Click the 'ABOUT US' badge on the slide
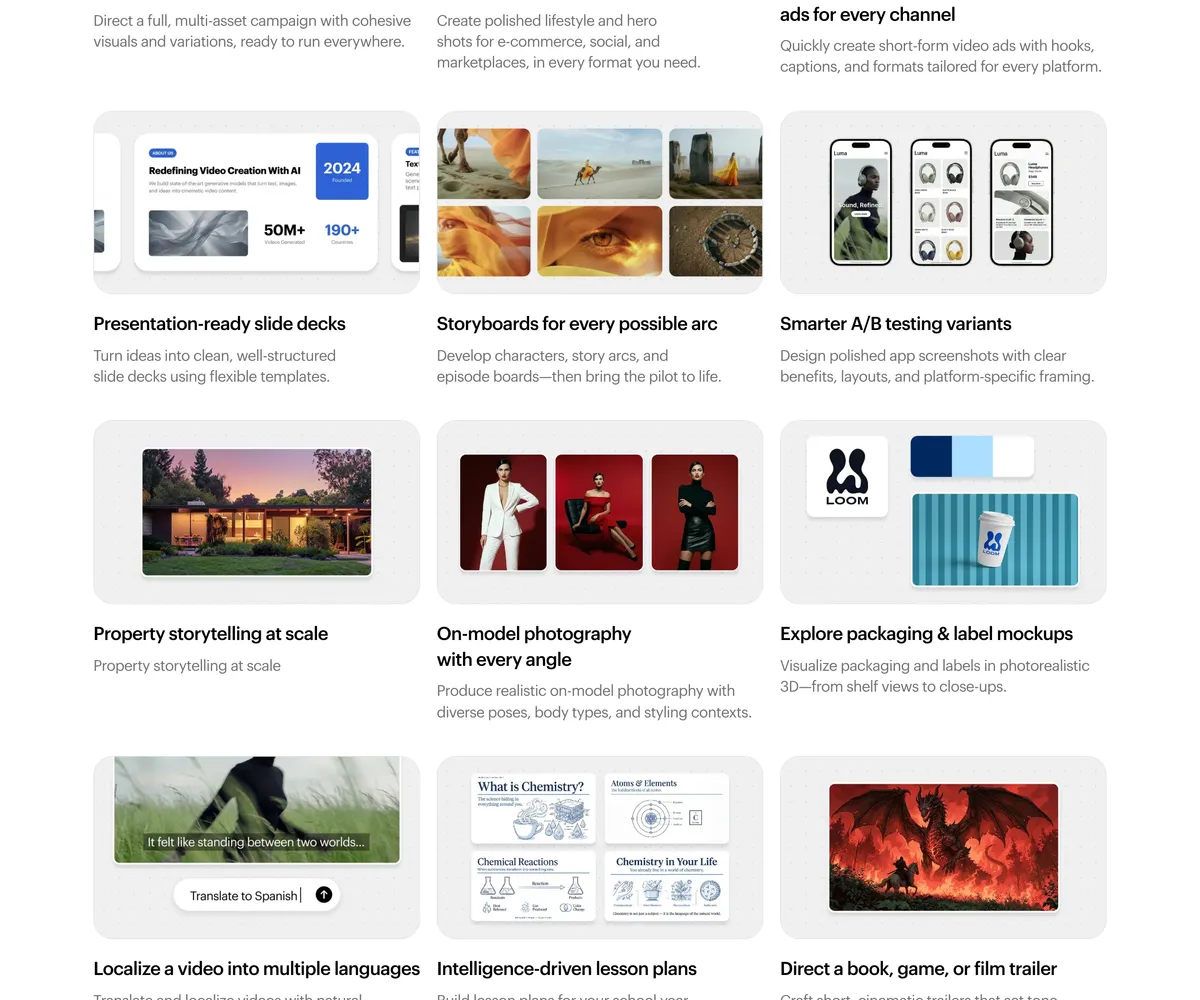Viewport: 1200px width, 1000px height. (x=162, y=153)
